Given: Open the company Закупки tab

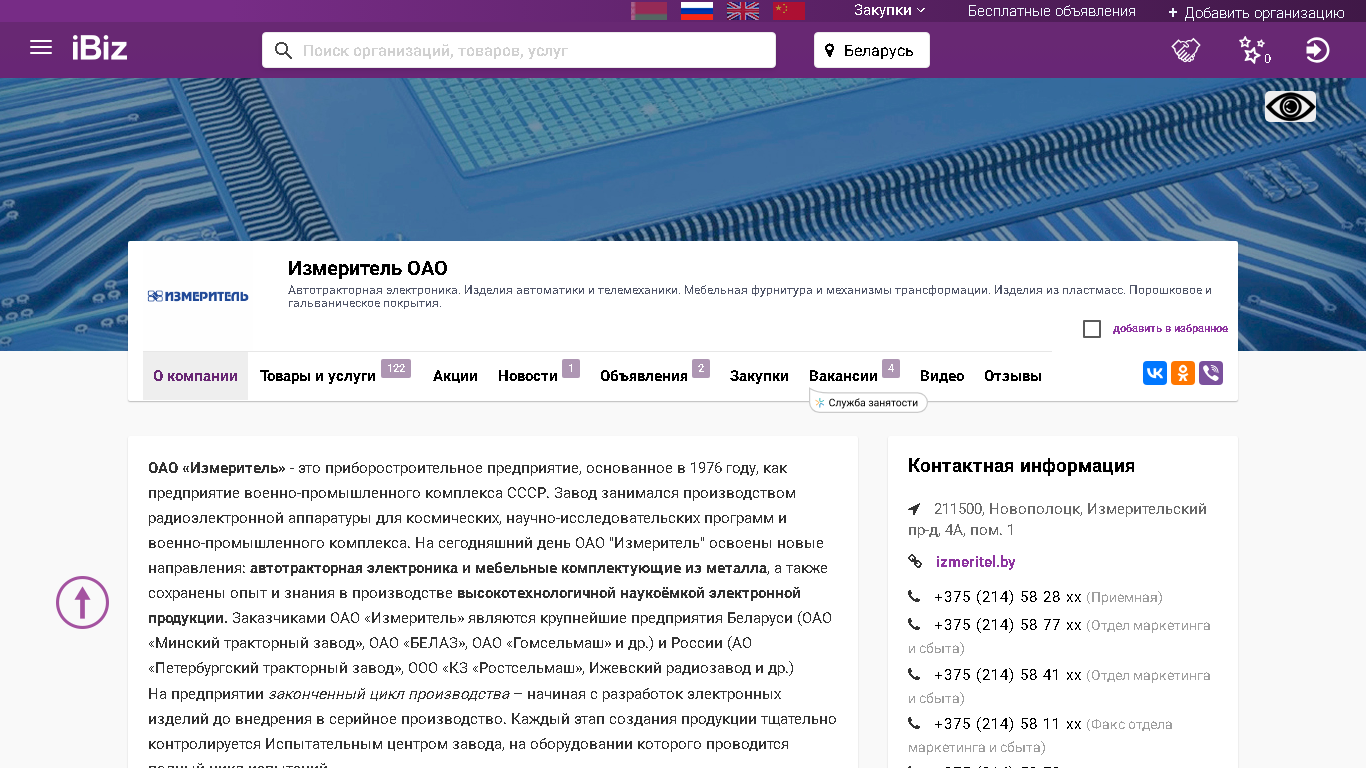Looking at the screenshot, I should coord(759,376).
